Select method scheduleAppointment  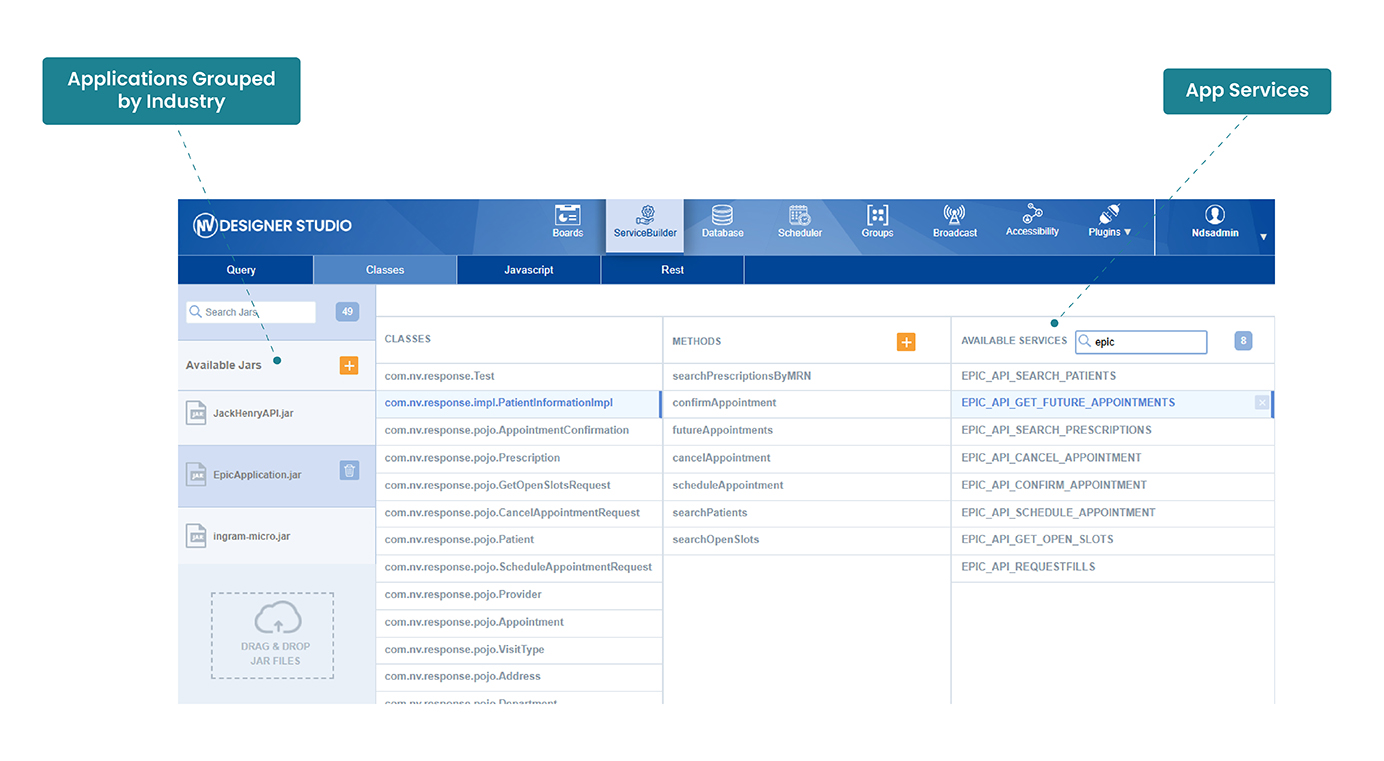(x=807, y=485)
